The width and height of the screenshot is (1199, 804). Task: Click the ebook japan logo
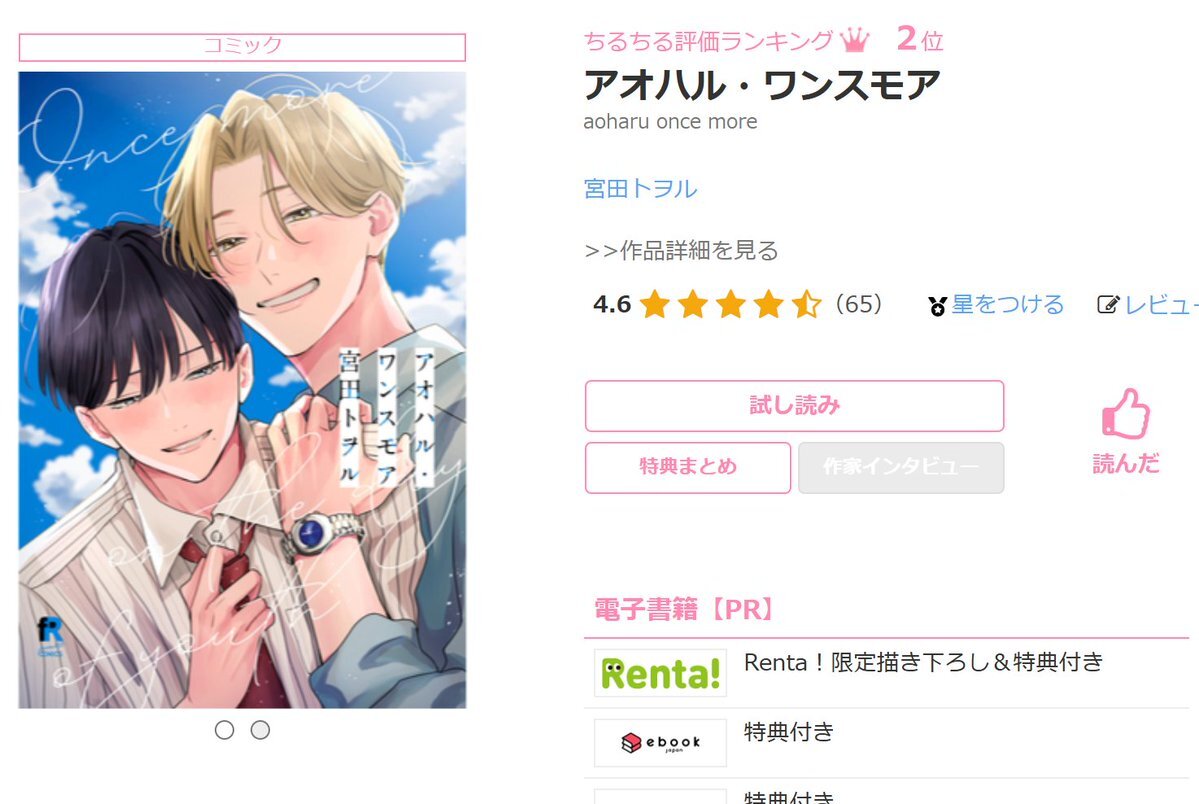pyautogui.click(x=661, y=742)
